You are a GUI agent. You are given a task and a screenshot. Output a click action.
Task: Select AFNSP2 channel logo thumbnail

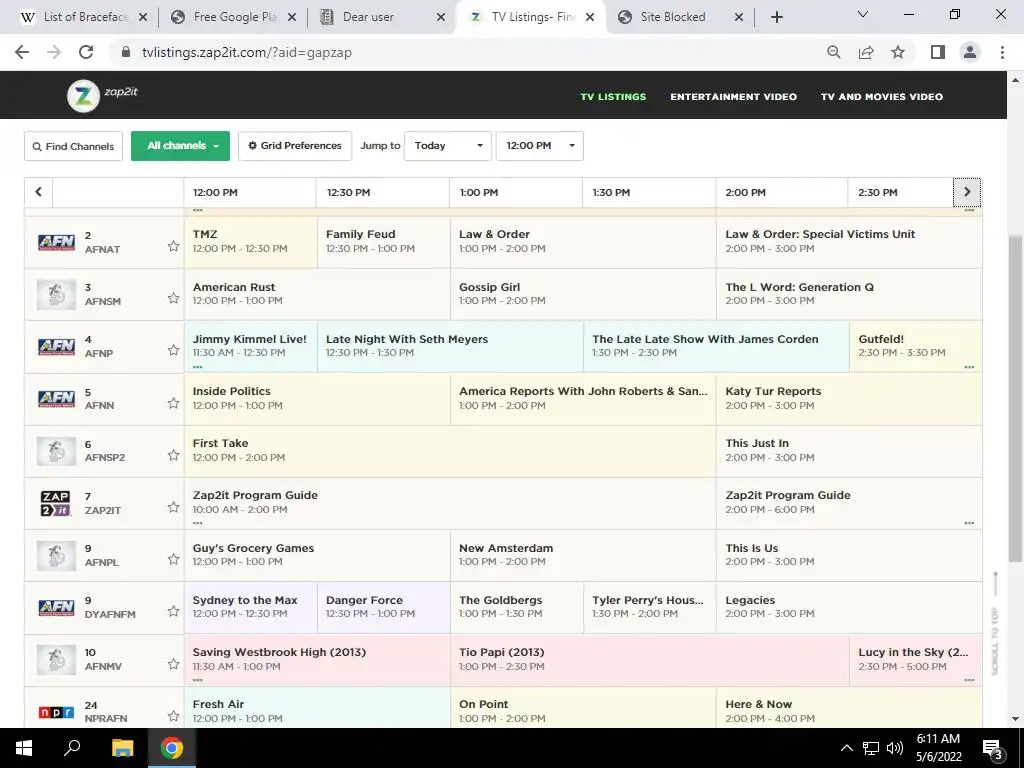click(x=56, y=451)
